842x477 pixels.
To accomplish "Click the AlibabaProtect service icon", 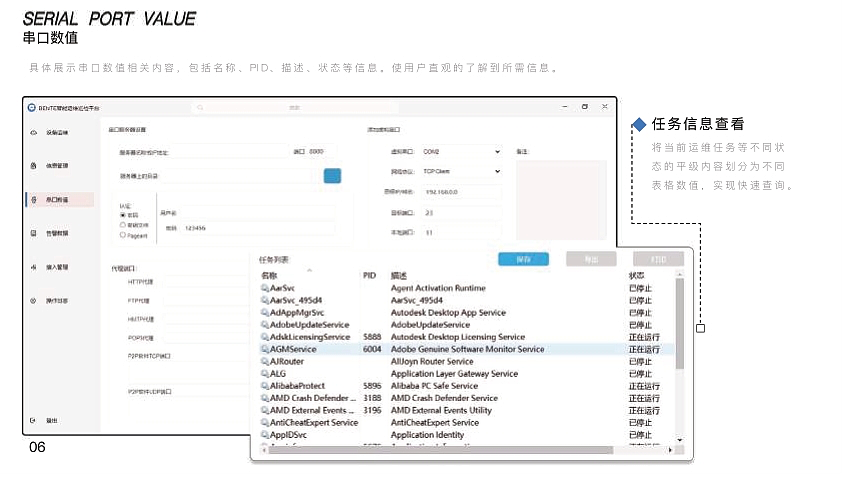I will pyautogui.click(x=265, y=386).
